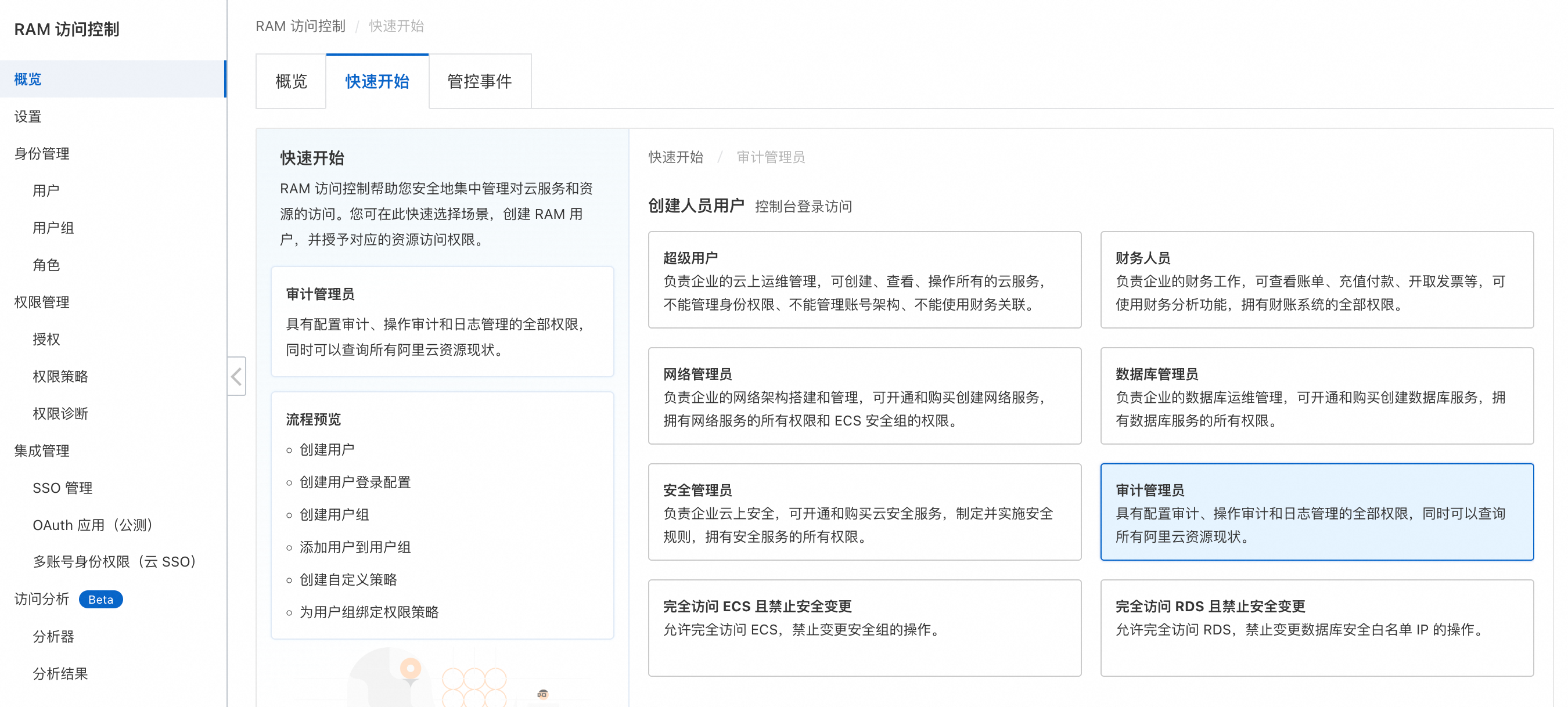Expand 身份管理 sidebar section
Viewport: 1568px width, 707px height.
coord(42,153)
